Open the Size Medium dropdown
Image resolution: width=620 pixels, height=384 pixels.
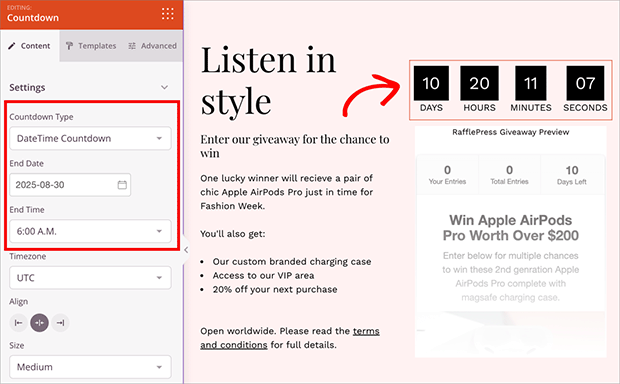[91, 367]
